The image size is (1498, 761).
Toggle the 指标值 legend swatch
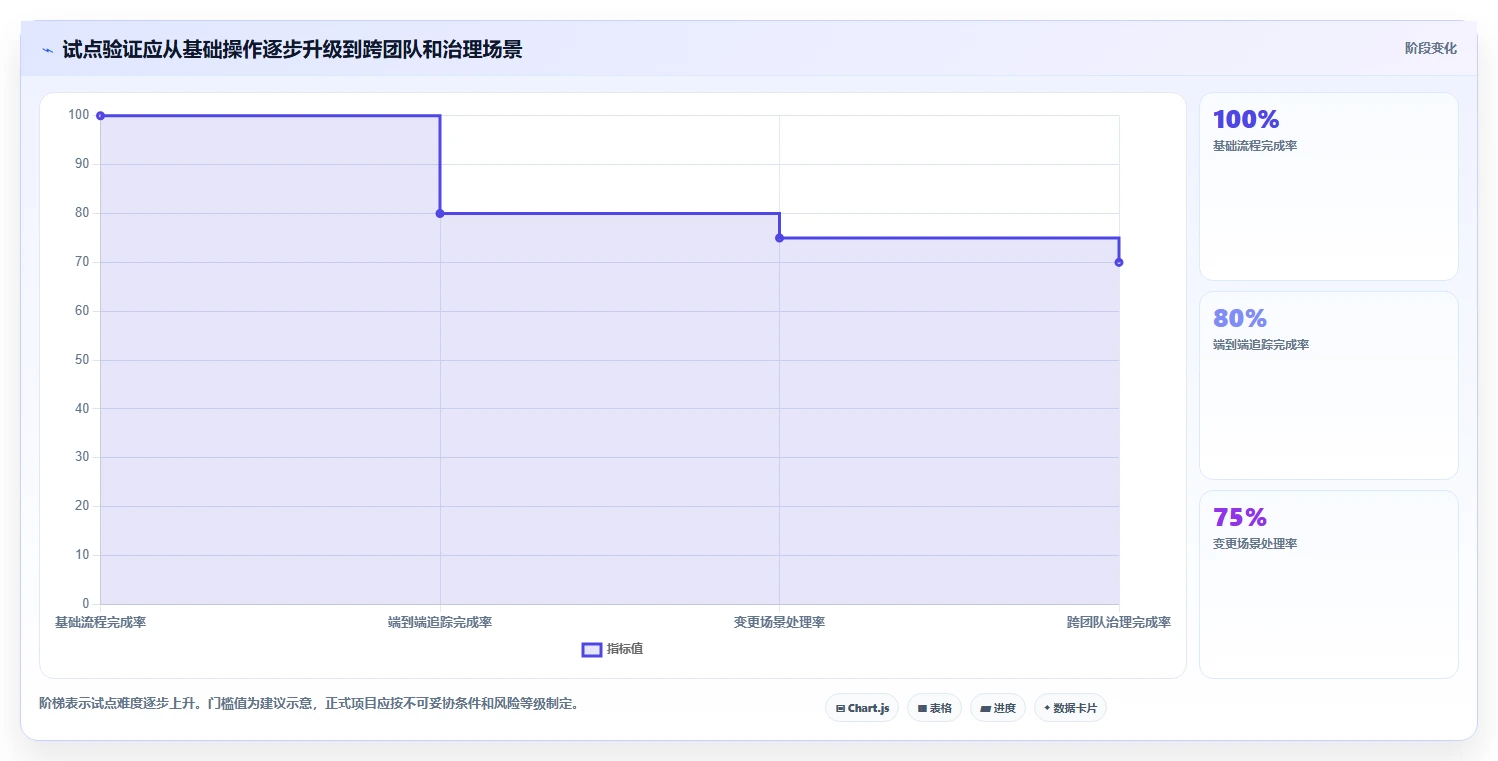coord(592,650)
